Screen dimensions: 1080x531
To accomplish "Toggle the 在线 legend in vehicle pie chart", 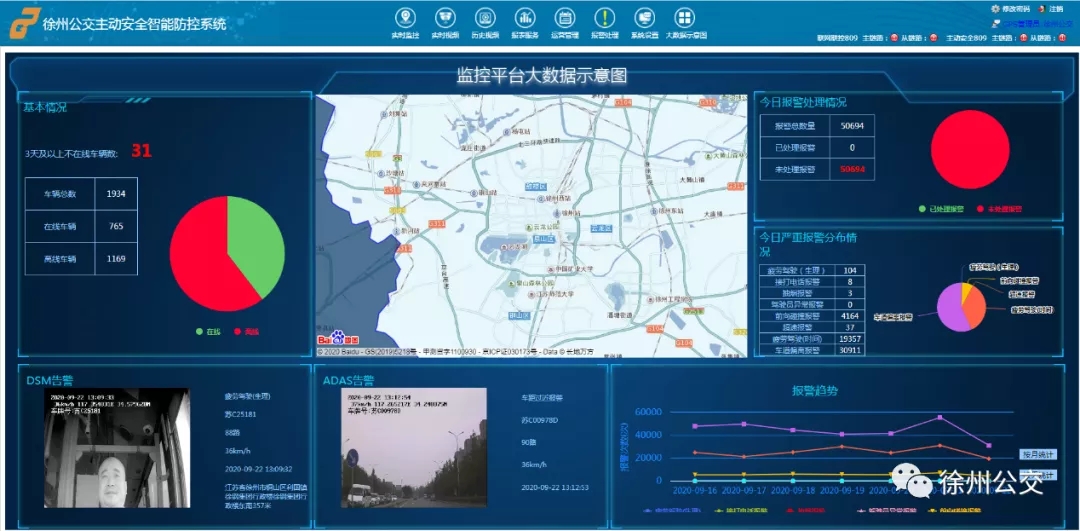I will pyautogui.click(x=208, y=331).
